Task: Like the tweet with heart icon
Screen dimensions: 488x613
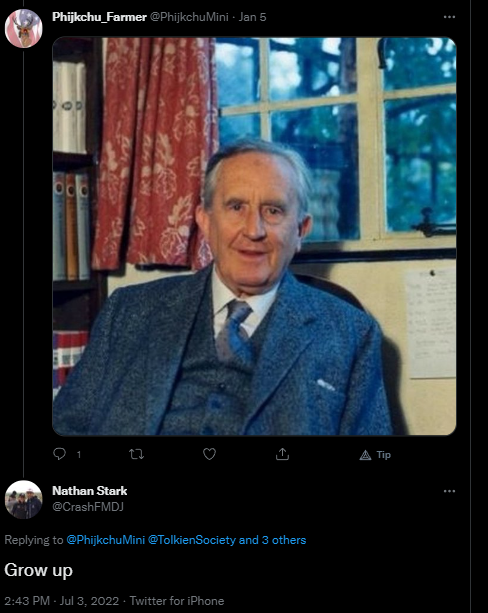Action: coord(210,454)
